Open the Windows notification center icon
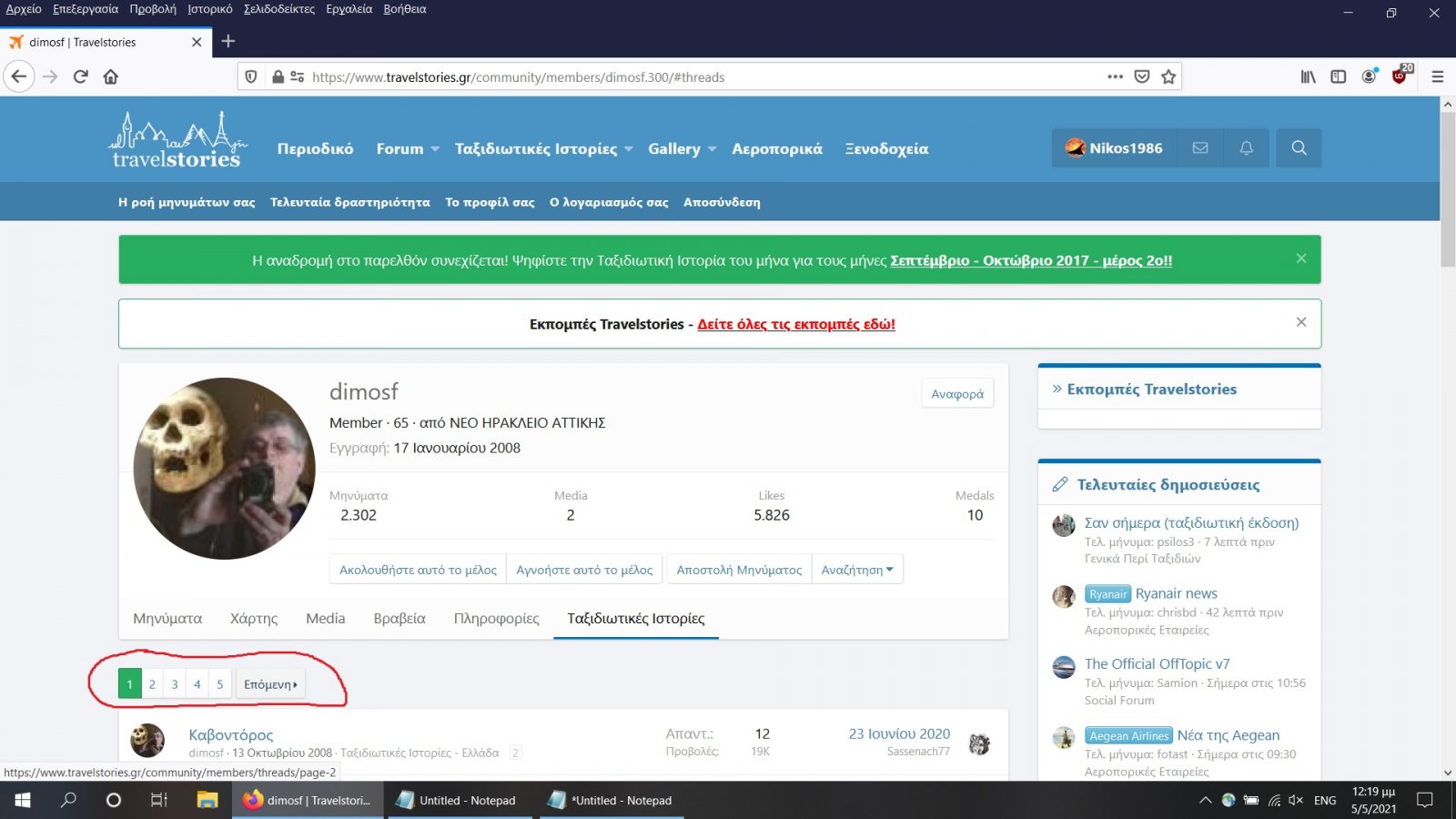This screenshot has height=819, width=1456. click(1425, 800)
